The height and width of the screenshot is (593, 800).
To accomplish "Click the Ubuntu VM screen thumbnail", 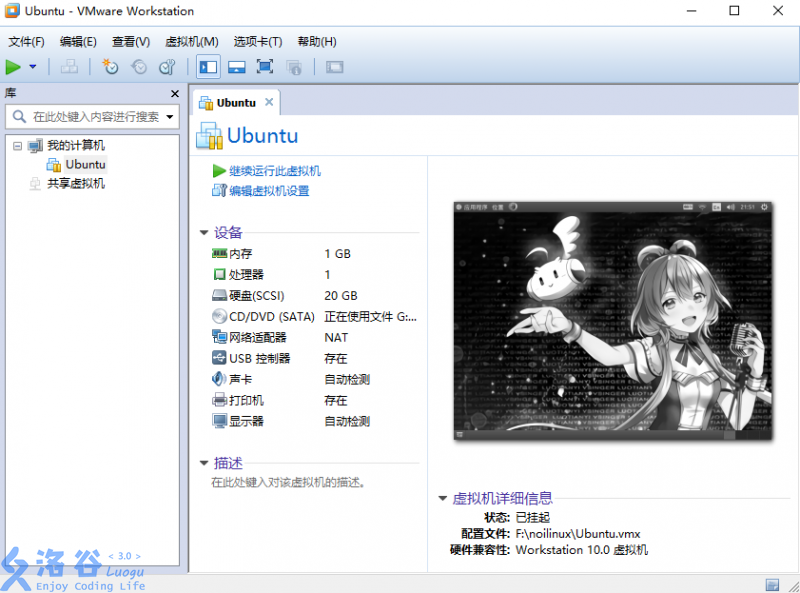I will pos(613,320).
